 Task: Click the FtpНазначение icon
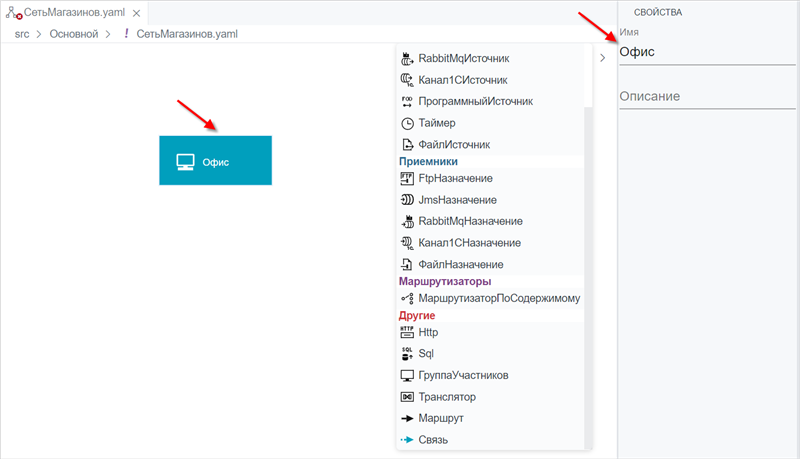407,178
